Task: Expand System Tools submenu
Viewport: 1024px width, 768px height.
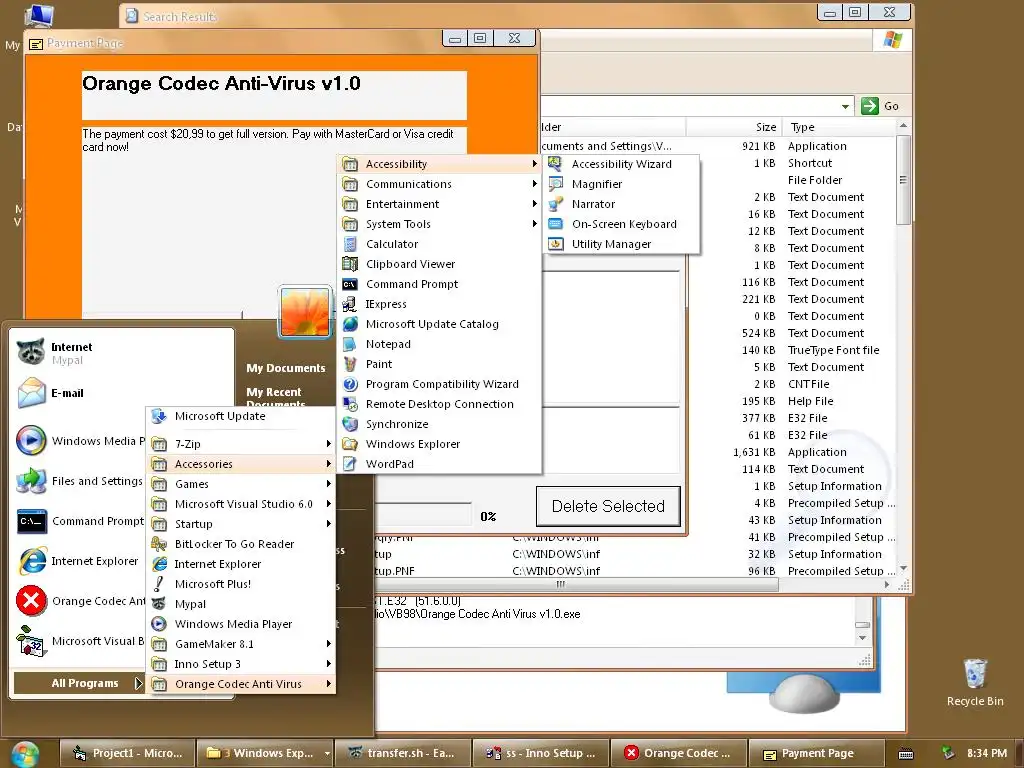Action: pyautogui.click(x=440, y=224)
